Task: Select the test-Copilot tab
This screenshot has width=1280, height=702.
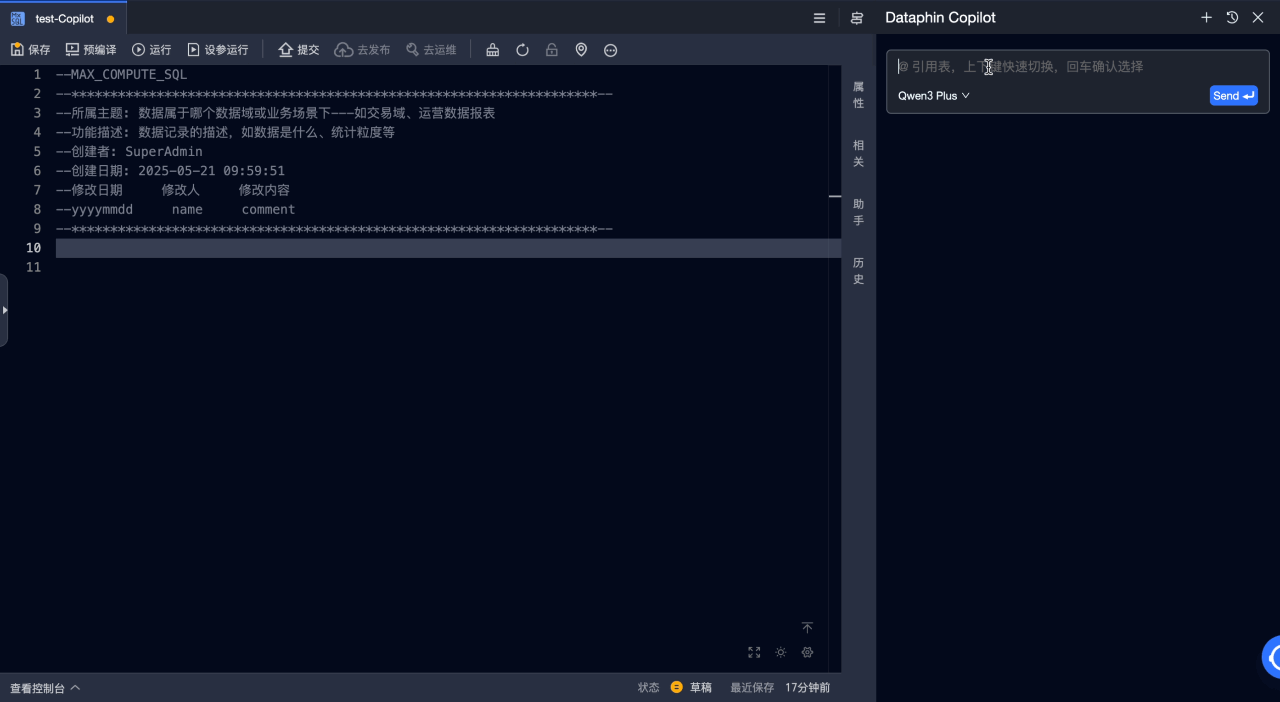Action: (64, 18)
